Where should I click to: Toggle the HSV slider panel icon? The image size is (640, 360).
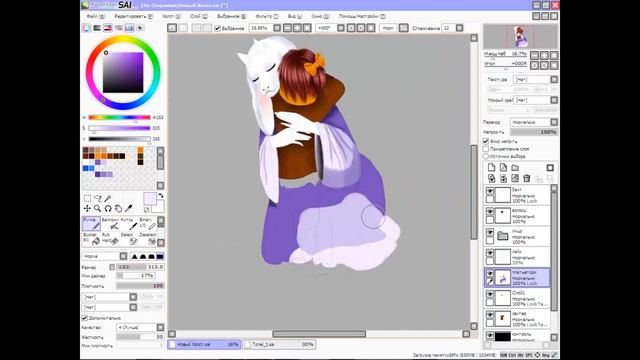tap(107, 28)
